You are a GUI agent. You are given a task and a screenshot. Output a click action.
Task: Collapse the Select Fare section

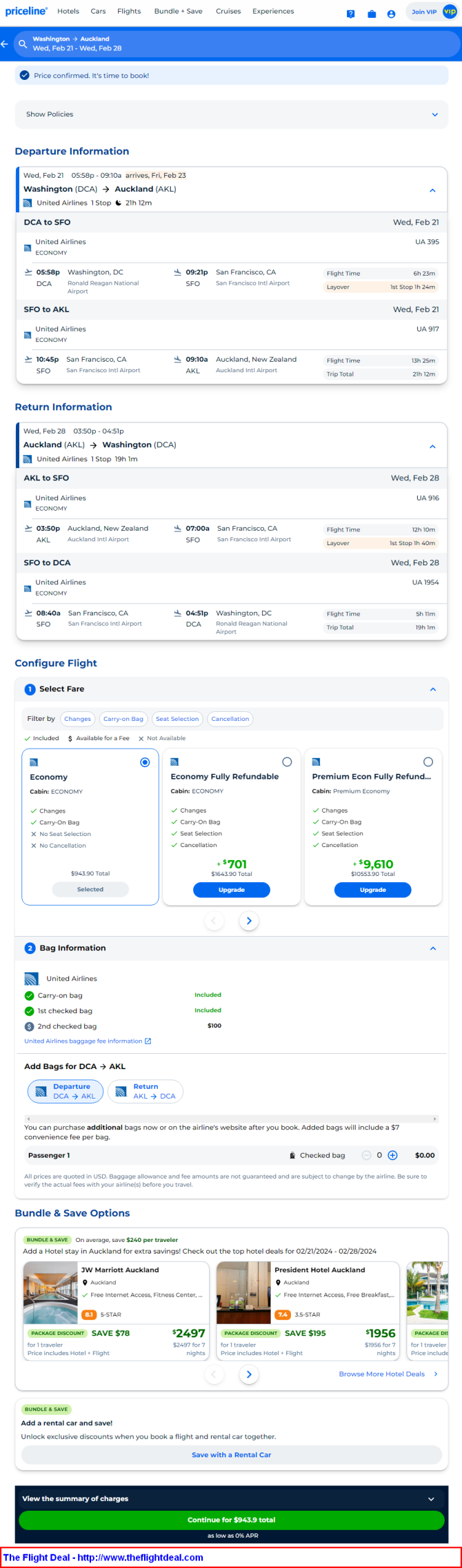point(432,689)
